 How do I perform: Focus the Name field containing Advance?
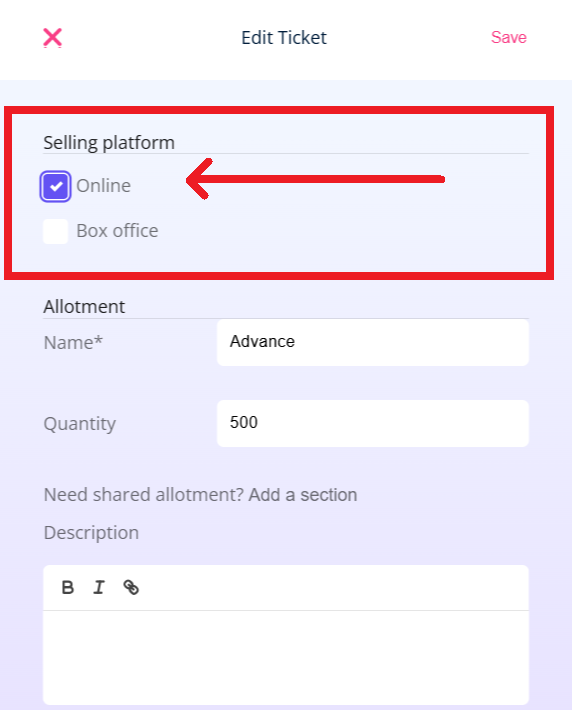point(373,342)
